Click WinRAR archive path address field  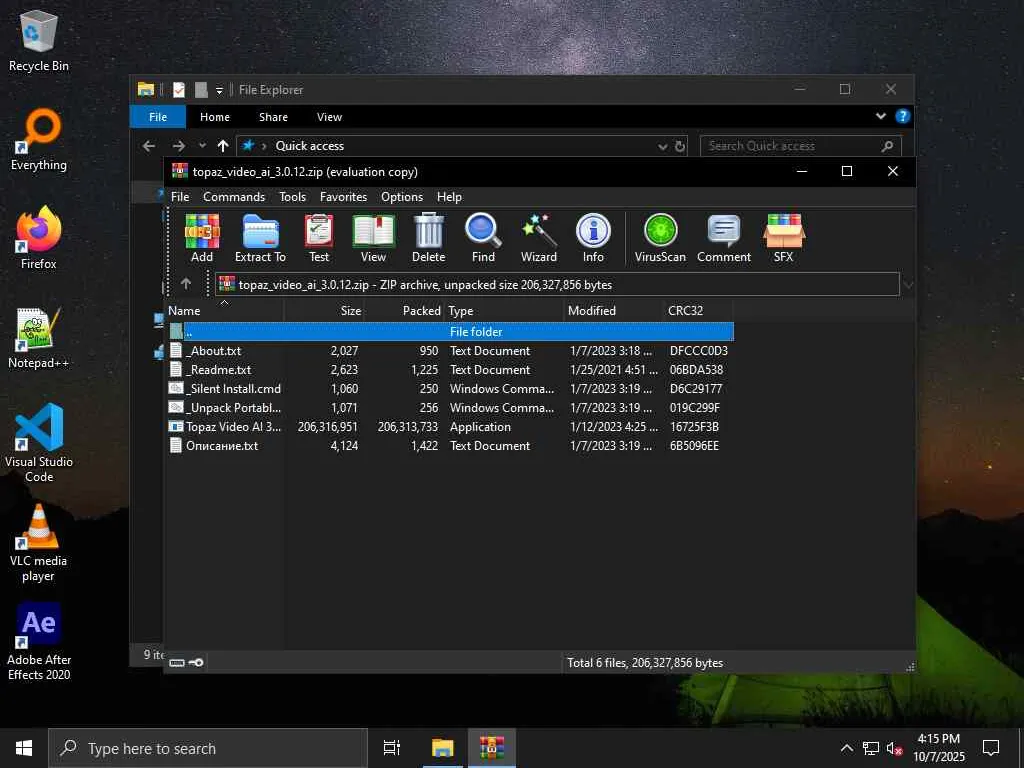(x=557, y=285)
